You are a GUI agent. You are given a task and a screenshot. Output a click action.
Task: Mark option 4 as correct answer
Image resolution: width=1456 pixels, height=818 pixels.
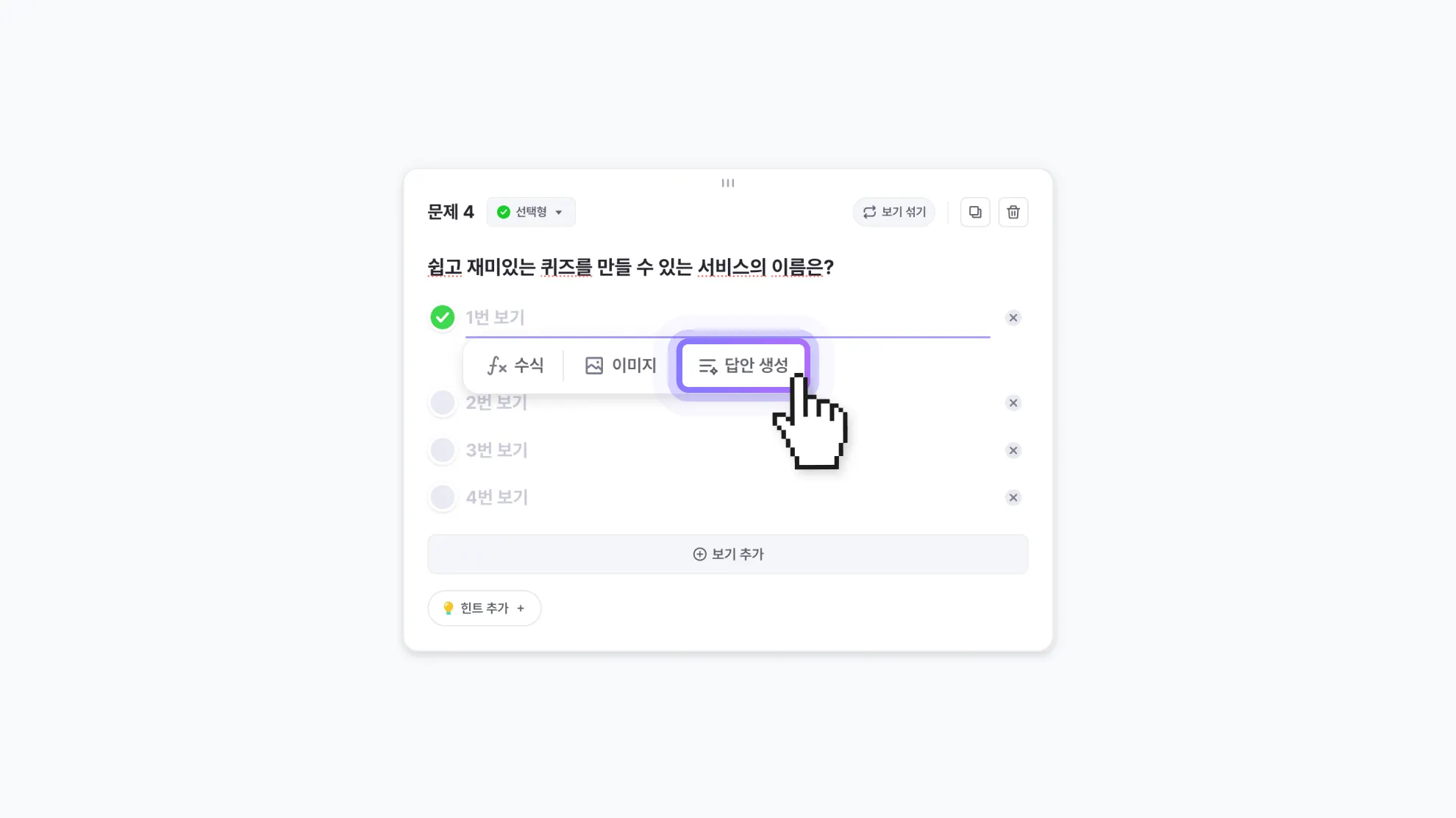tap(443, 498)
